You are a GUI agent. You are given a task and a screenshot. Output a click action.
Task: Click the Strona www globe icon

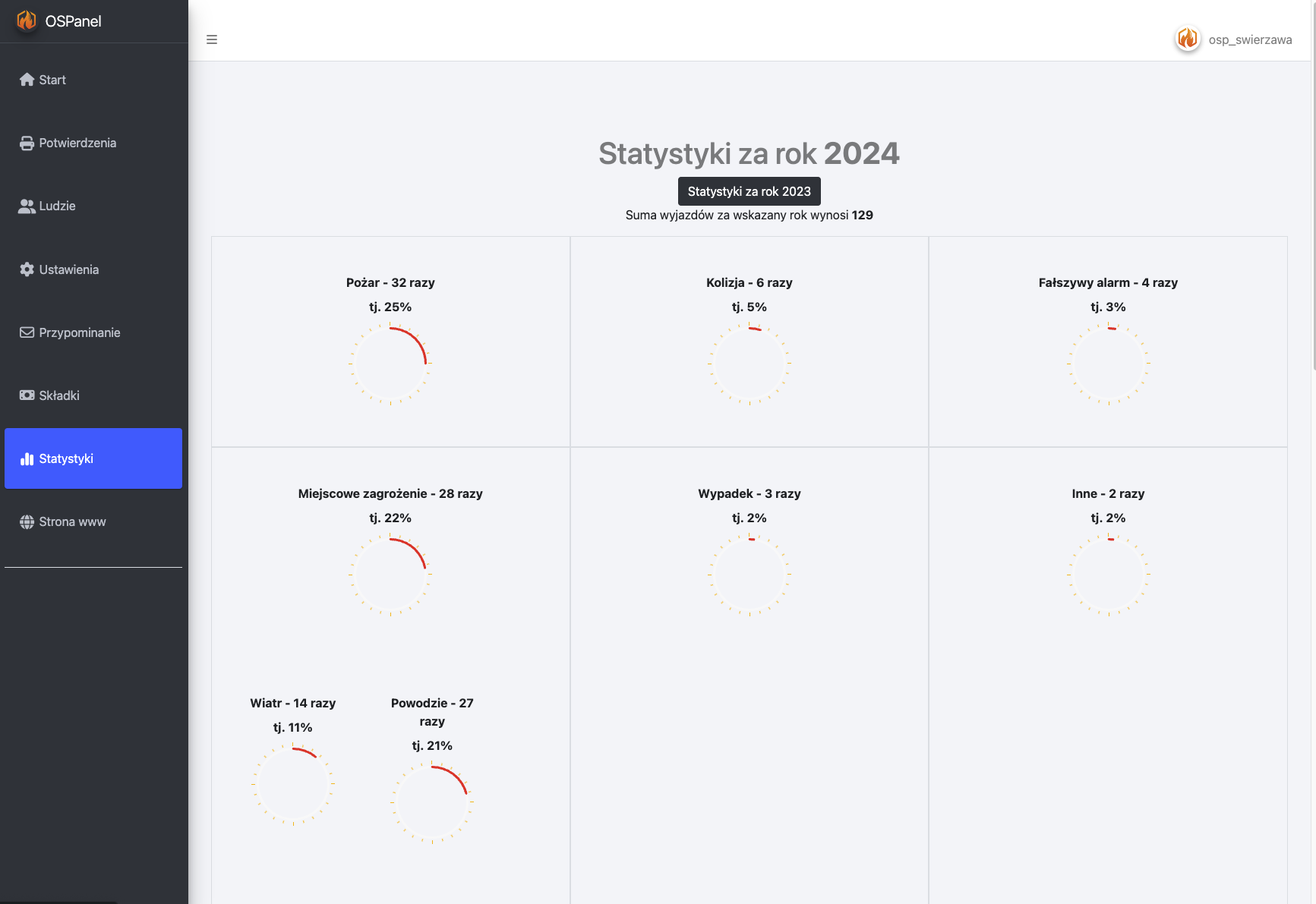tap(27, 521)
